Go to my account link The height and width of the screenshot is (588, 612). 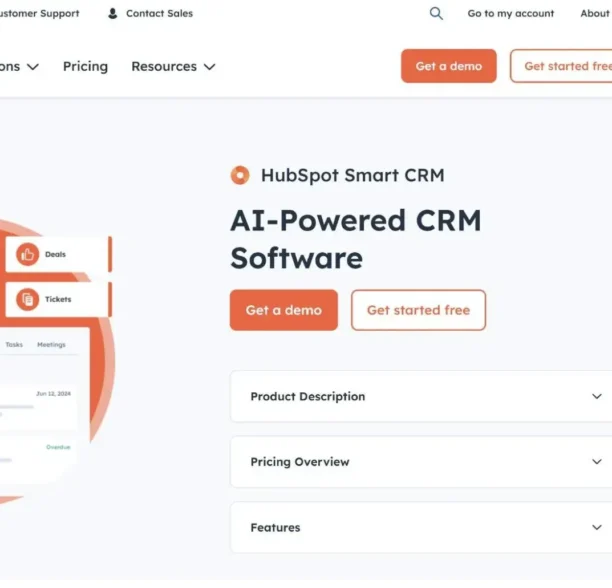pos(511,14)
